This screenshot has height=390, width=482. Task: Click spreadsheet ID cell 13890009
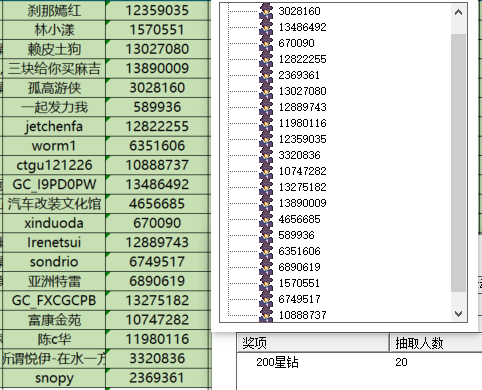tap(157, 68)
